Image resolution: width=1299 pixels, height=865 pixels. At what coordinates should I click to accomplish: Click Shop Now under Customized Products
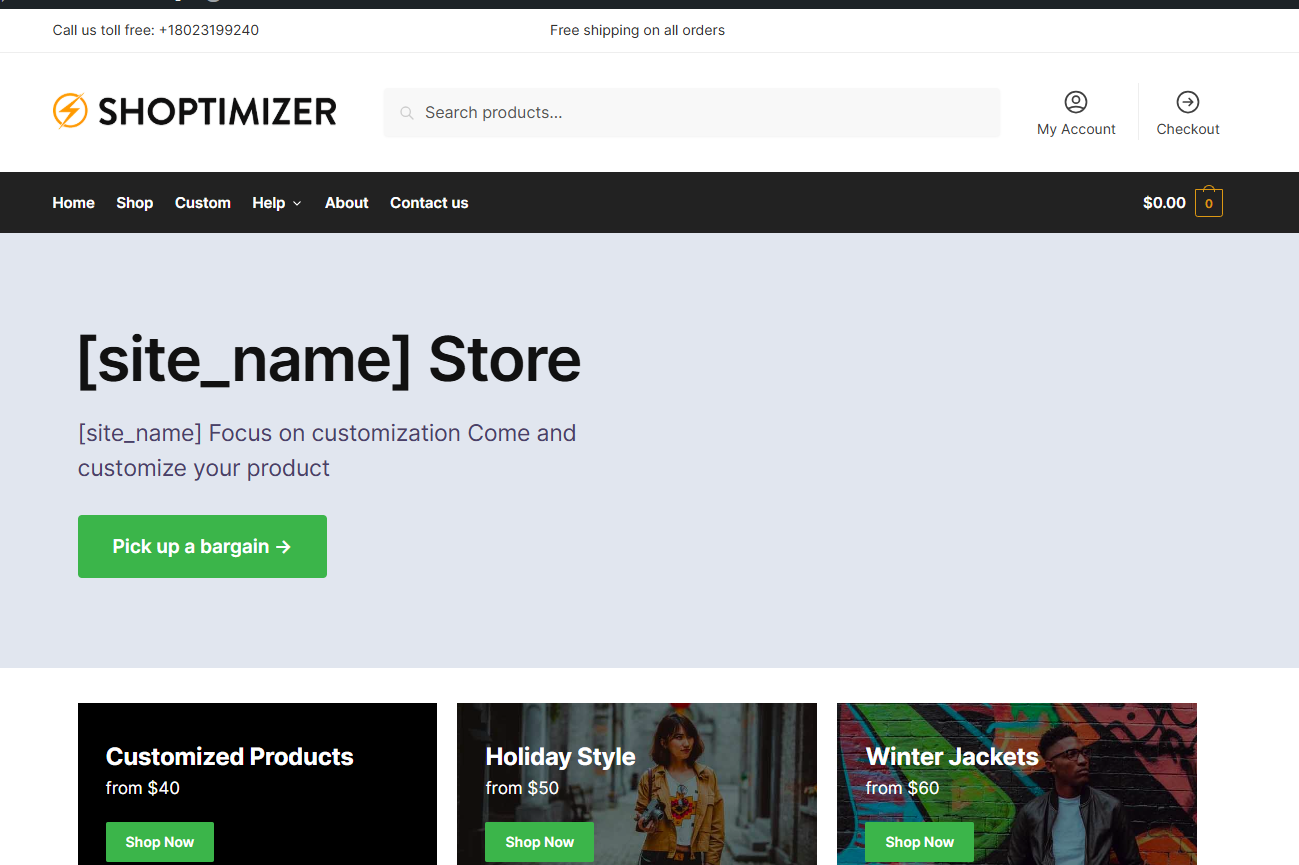point(160,842)
